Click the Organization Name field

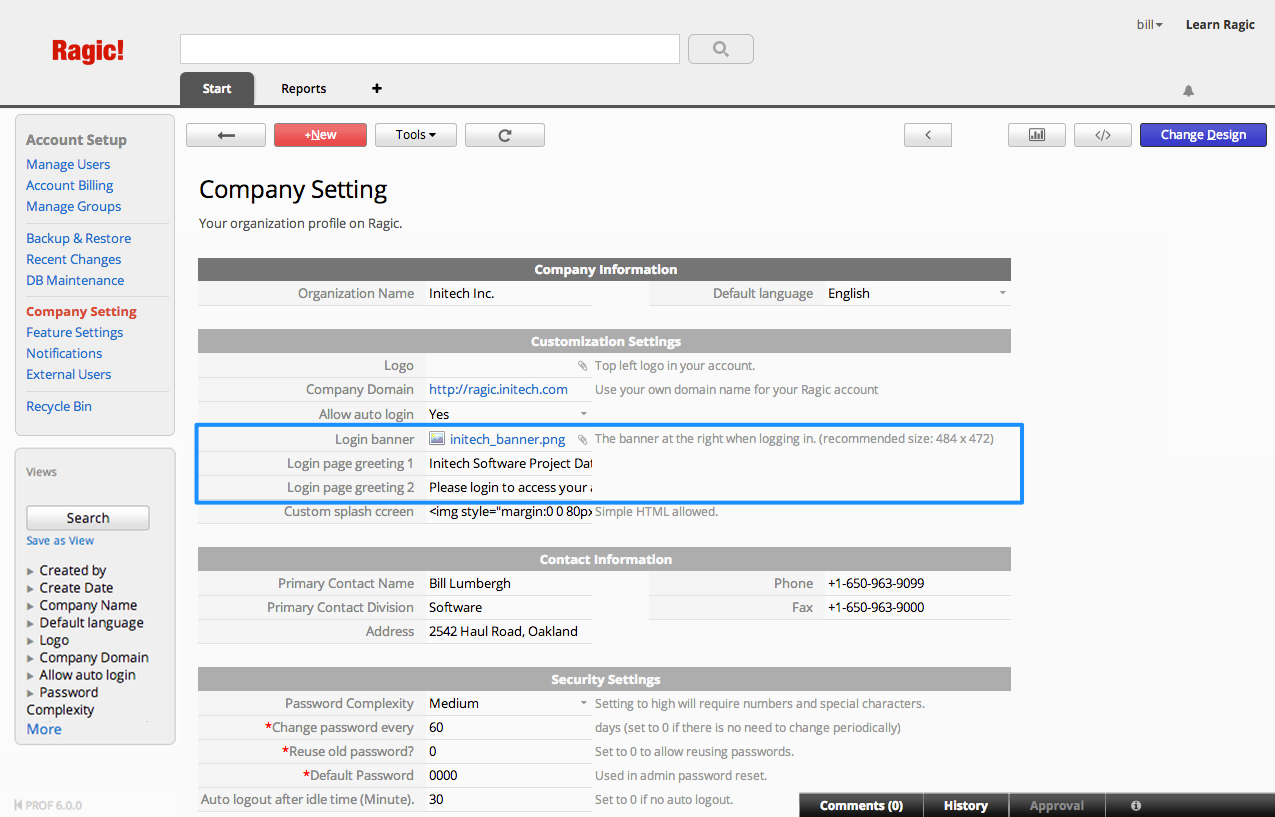(509, 294)
